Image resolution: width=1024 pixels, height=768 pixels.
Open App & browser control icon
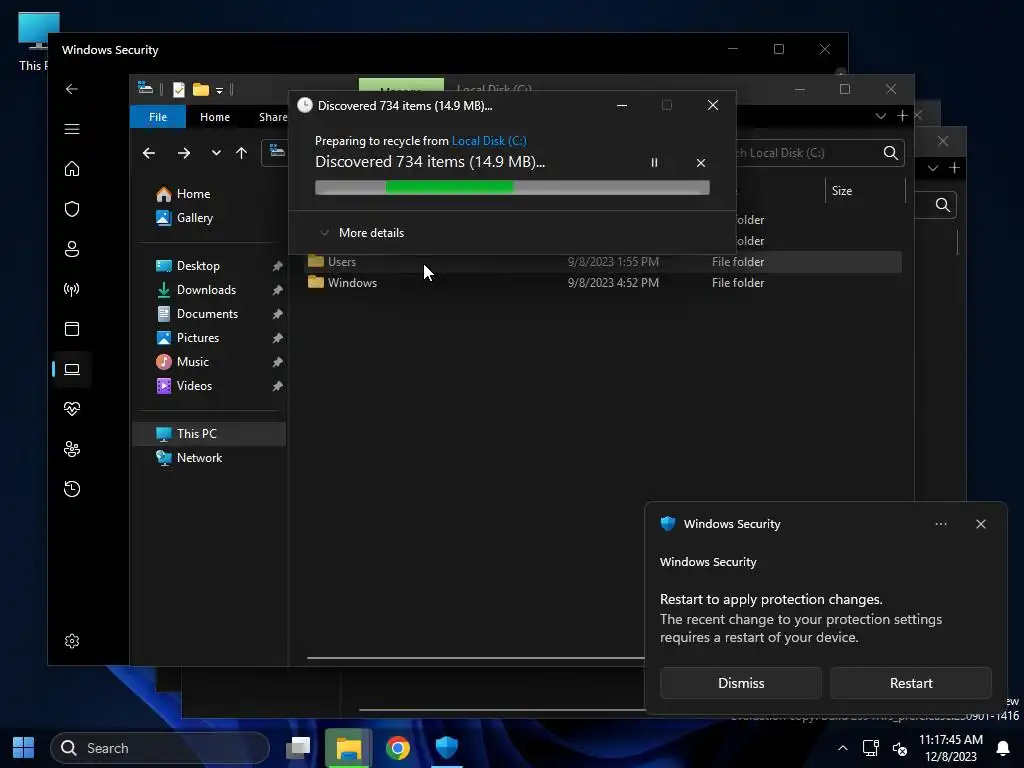pyautogui.click(x=72, y=329)
